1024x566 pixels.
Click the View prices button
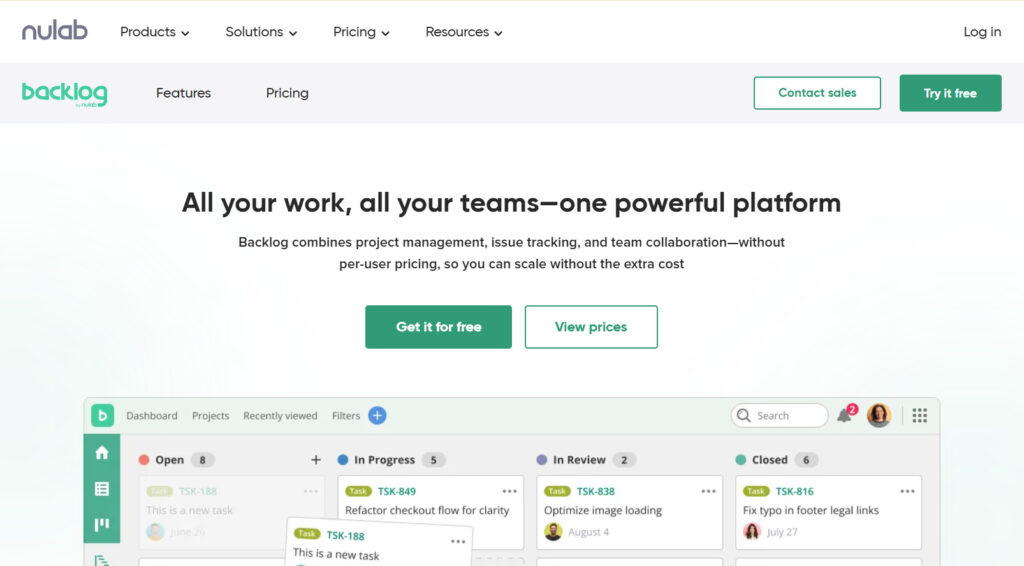591,327
